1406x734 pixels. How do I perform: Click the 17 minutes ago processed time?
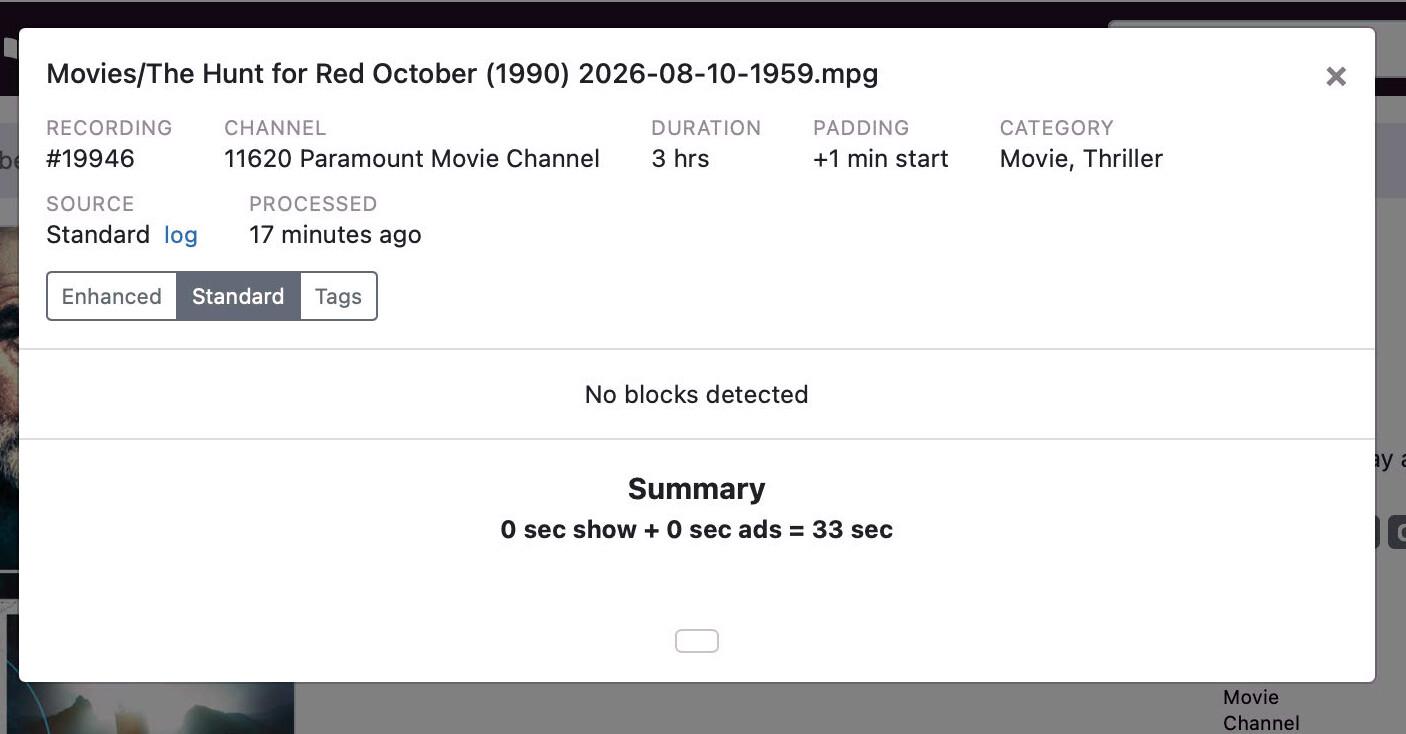tap(335, 235)
